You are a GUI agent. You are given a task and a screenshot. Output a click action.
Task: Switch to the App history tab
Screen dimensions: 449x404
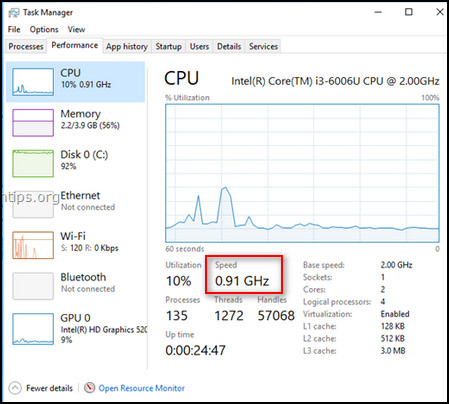pos(127,46)
